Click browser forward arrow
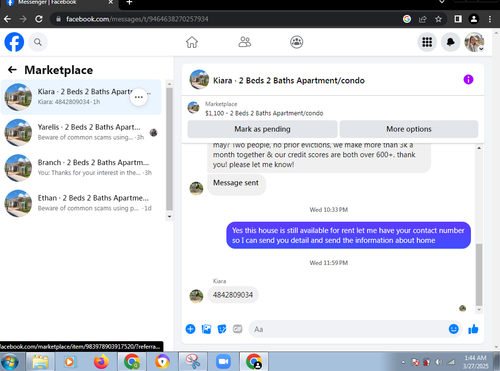500x371 pixels. pos(23,19)
